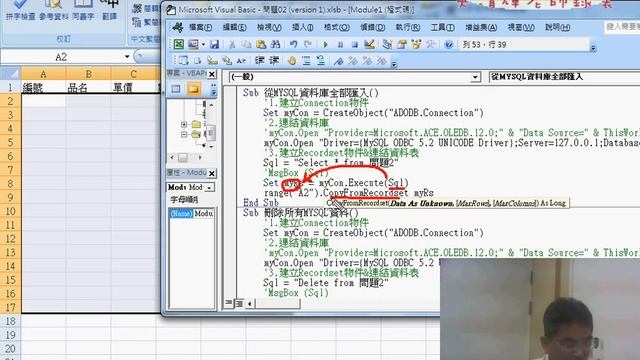Open dropdown arrow beside Insert UserForm
Screen dimensions: 640x360
203,44
